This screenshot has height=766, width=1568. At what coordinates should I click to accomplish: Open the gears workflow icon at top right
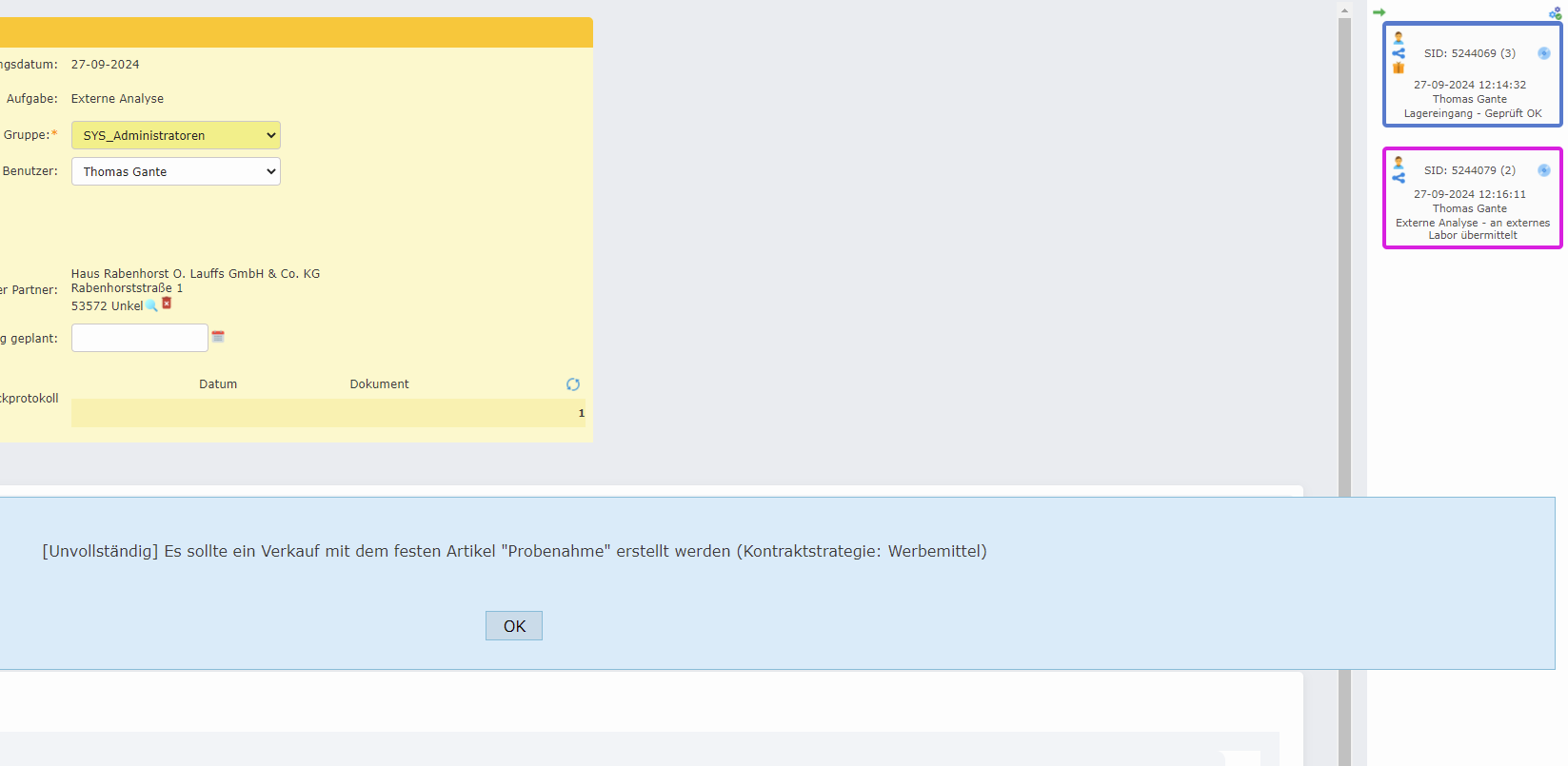[1555, 13]
